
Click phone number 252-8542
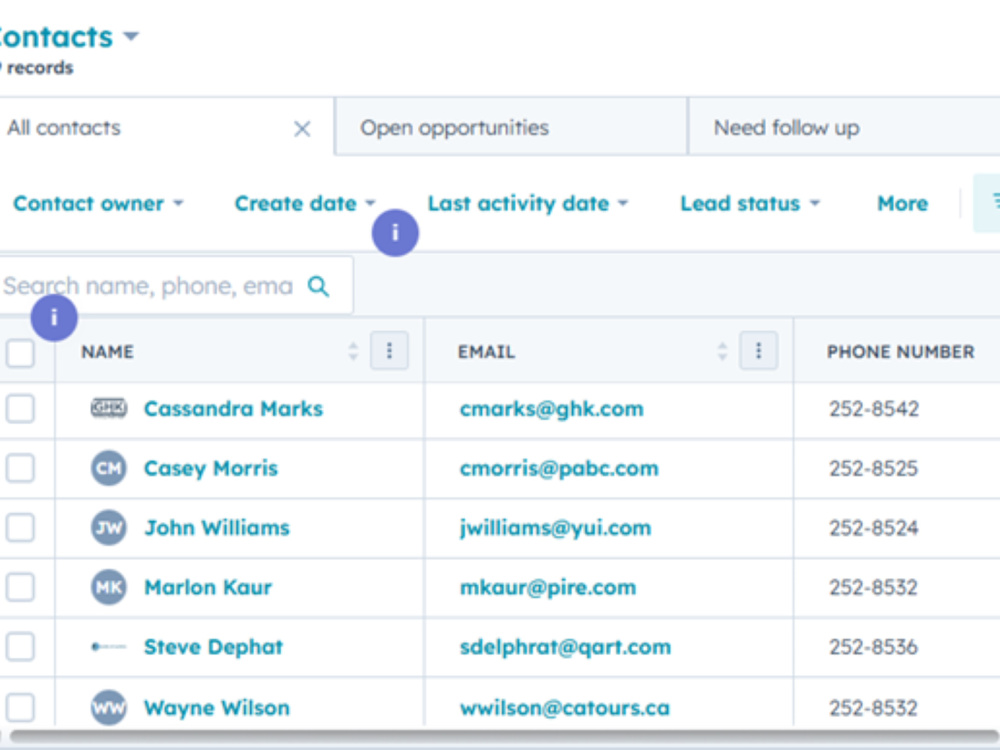[x=874, y=409]
